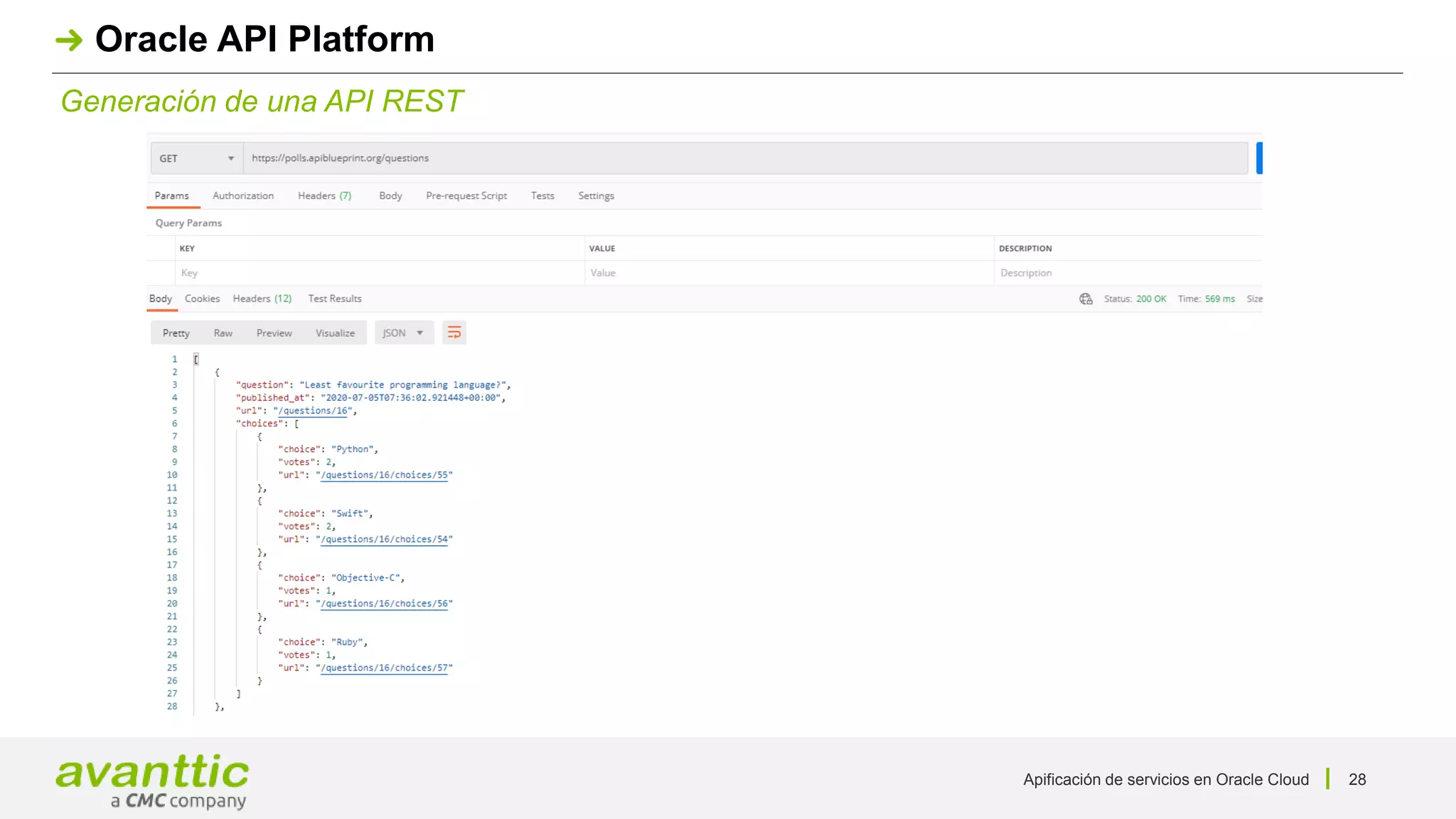Switch to the Tests tab
This screenshot has width=1456, height=819.
pyautogui.click(x=542, y=196)
